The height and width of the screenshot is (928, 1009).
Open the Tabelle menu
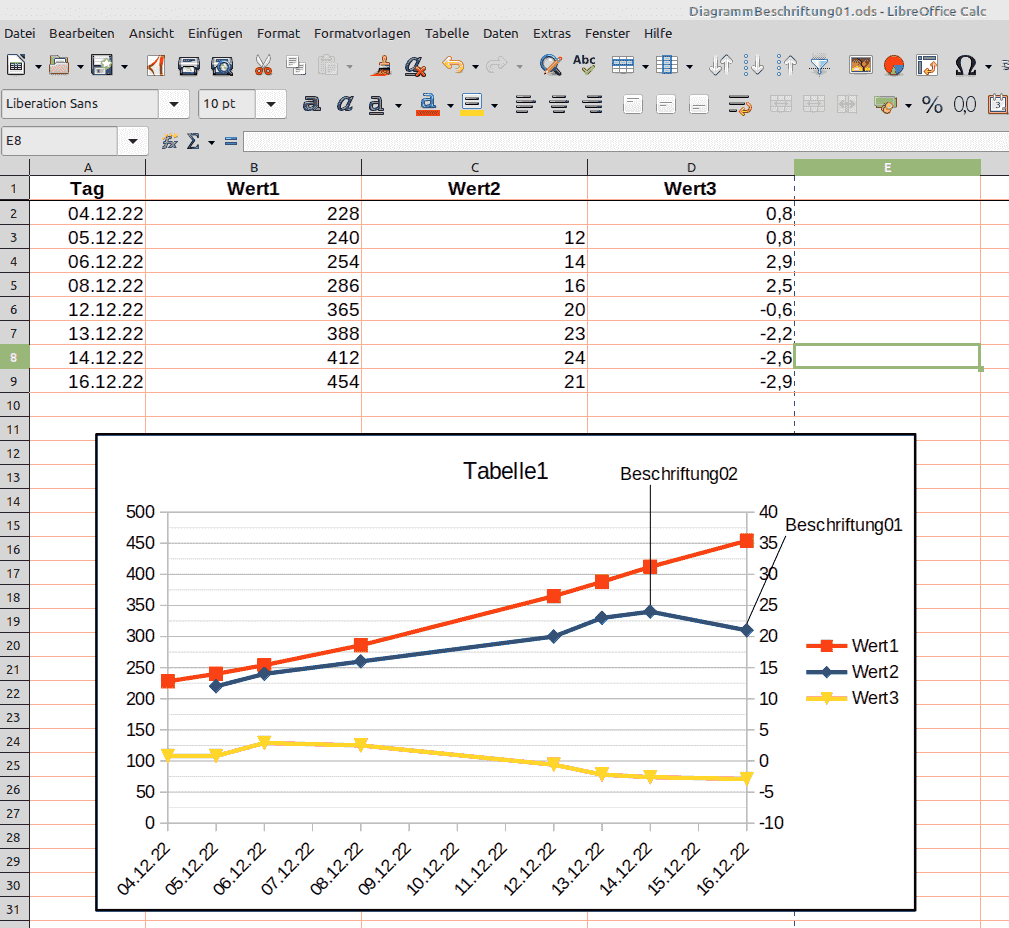[447, 33]
